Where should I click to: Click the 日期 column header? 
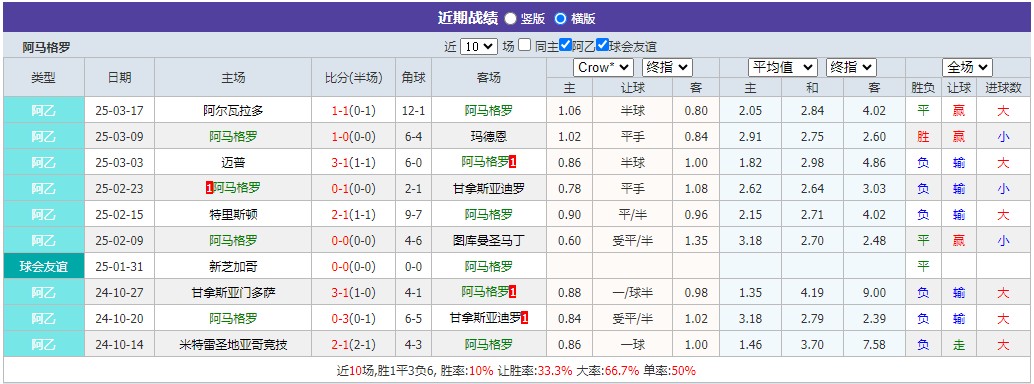(x=119, y=77)
